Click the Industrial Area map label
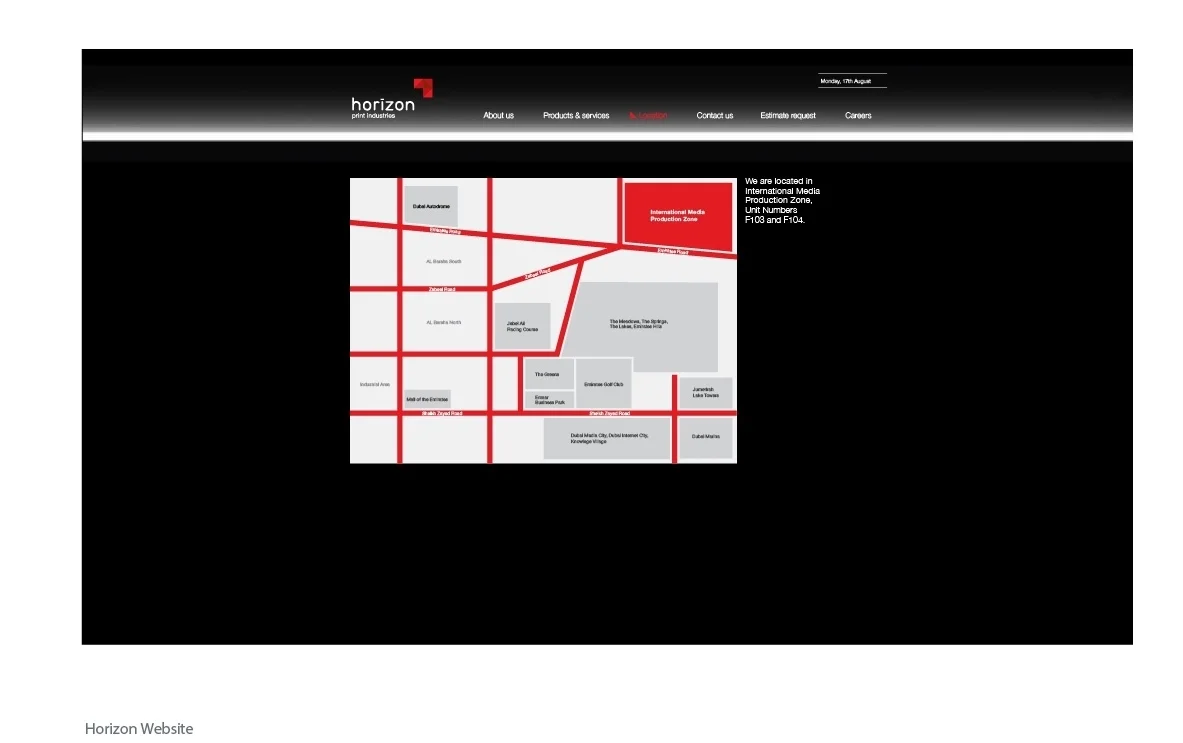This screenshot has height=743, width=1183. pyautogui.click(x=374, y=384)
